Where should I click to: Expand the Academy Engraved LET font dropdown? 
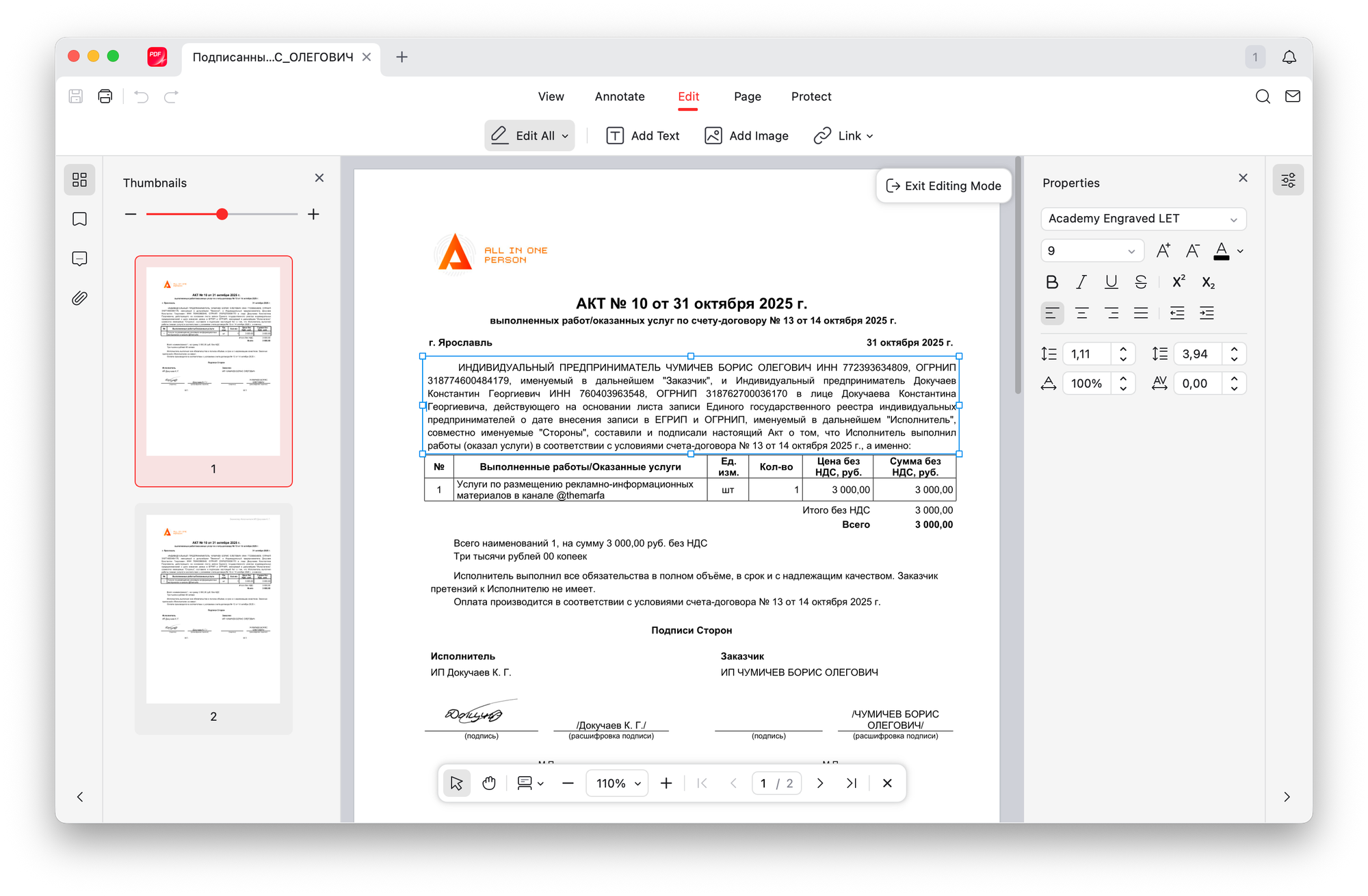tap(1143, 219)
